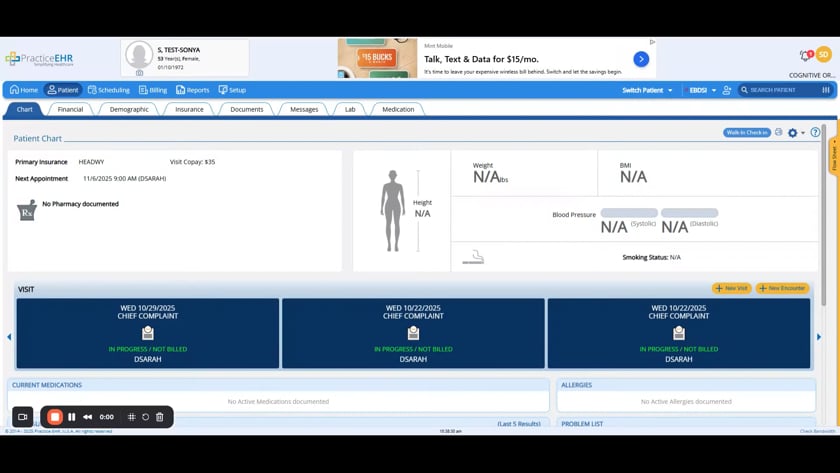Open the Billing menu
This screenshot has height=473, width=840.
(153, 90)
